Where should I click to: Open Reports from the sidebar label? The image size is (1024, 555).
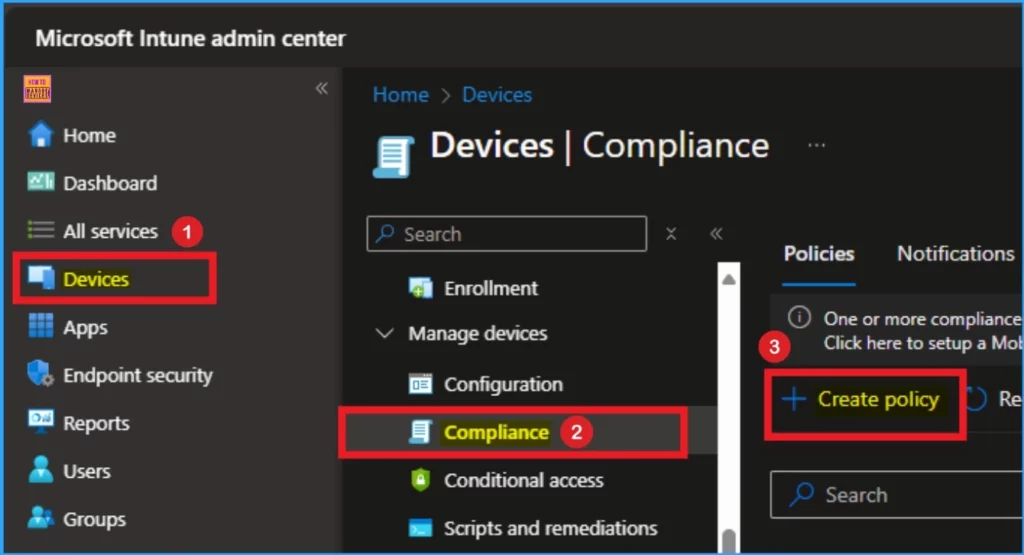pos(96,424)
